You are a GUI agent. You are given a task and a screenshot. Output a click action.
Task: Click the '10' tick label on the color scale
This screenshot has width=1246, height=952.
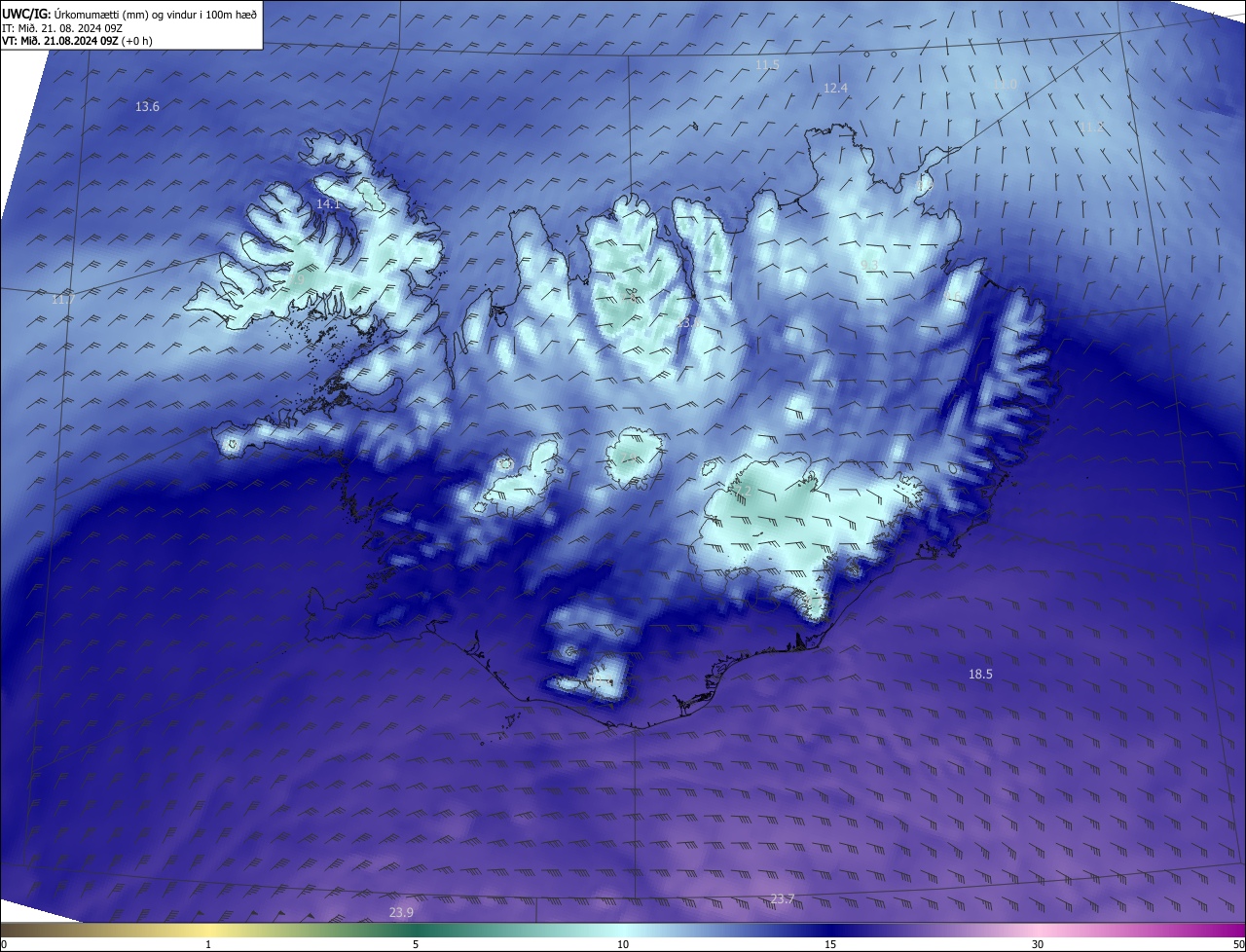(623, 944)
